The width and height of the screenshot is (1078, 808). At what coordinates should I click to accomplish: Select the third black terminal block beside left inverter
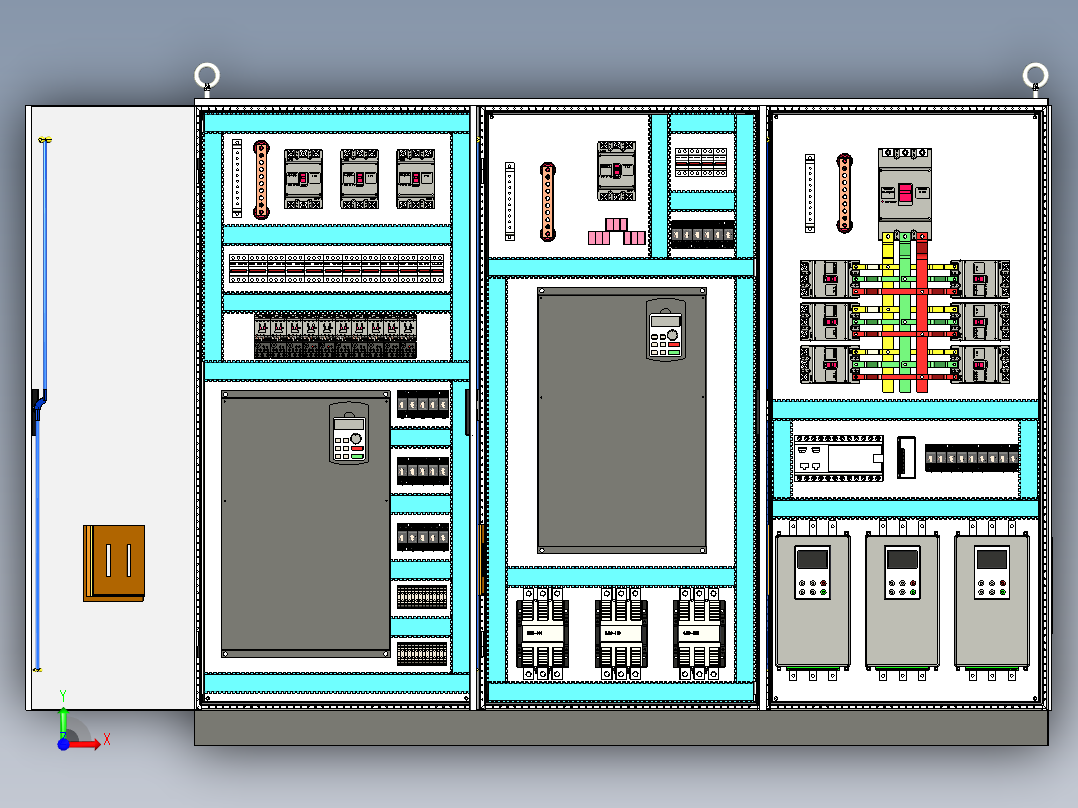(423, 536)
